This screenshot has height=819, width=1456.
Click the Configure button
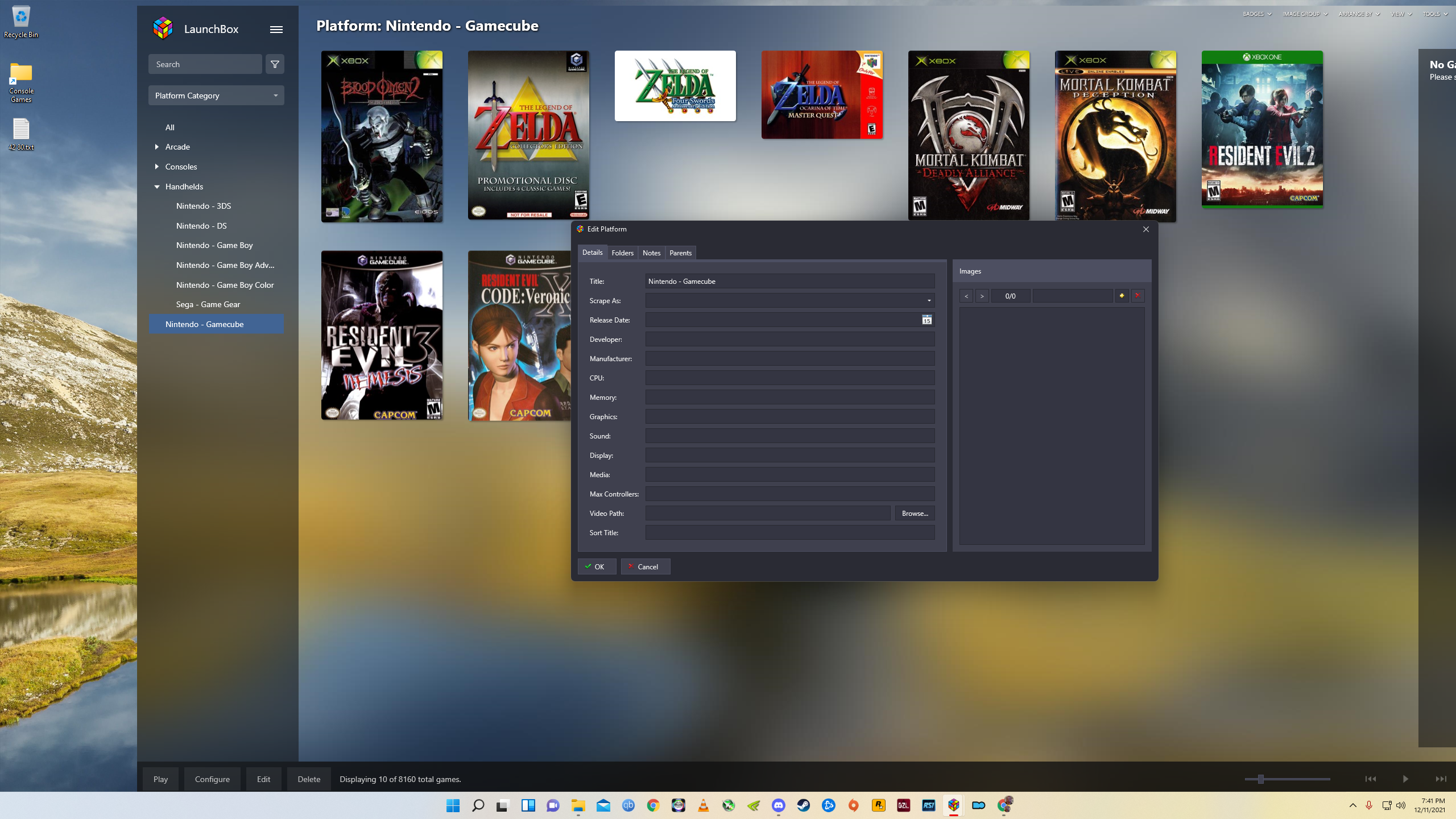[x=212, y=779]
